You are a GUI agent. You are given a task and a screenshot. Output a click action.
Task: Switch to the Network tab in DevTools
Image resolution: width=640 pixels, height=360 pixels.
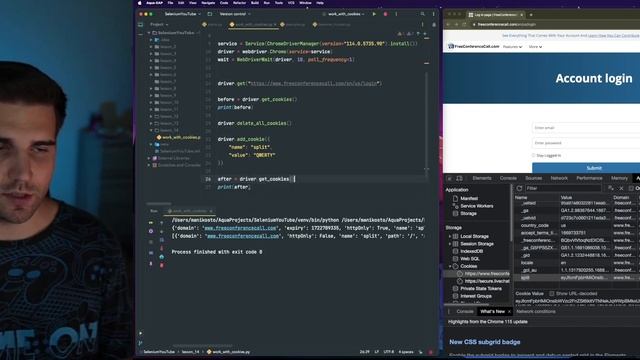click(559, 178)
